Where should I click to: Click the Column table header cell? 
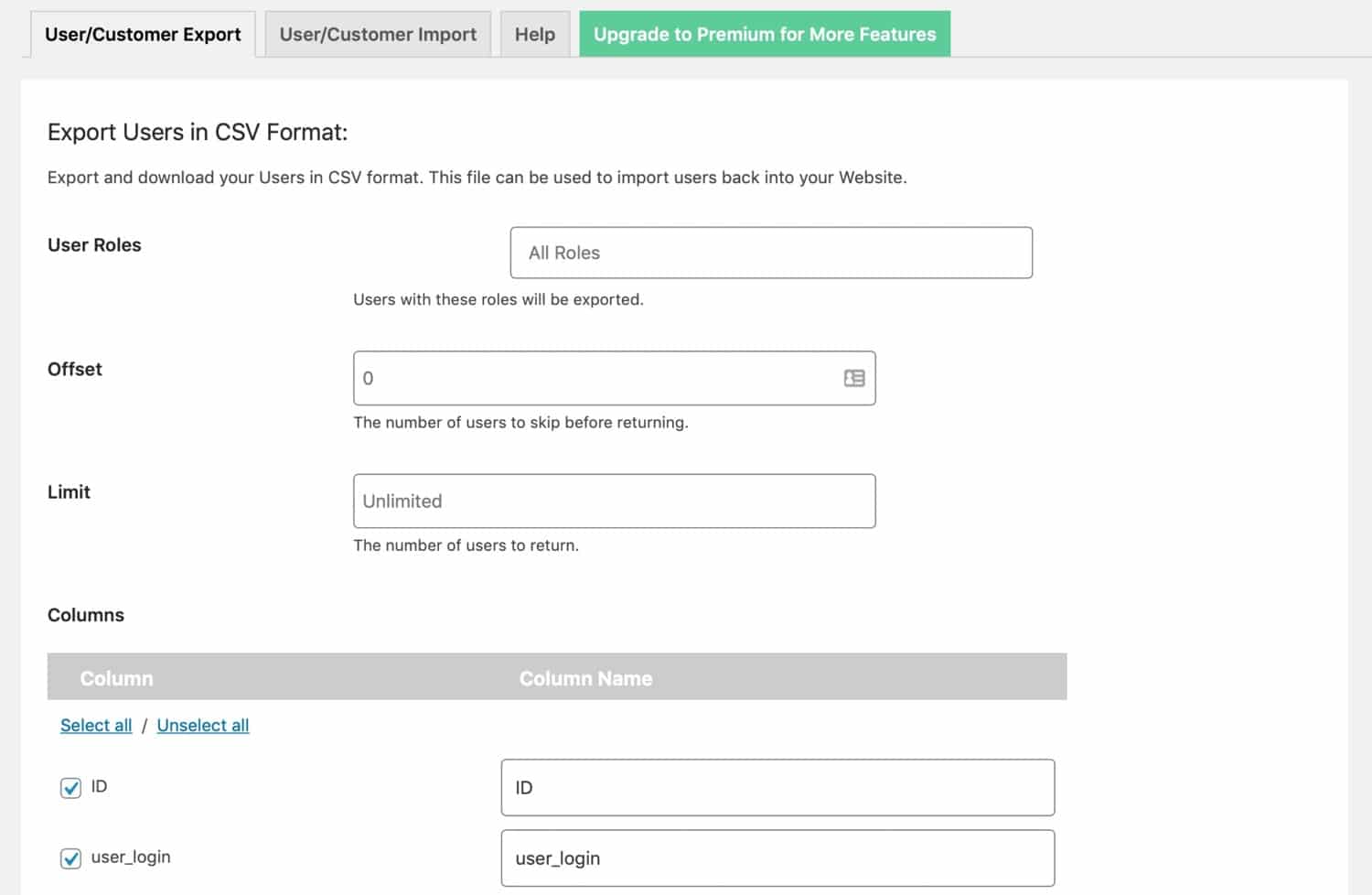116,678
